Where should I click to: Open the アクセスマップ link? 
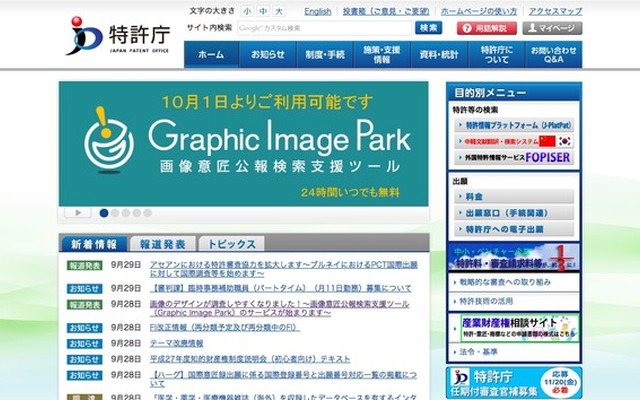pyautogui.click(x=555, y=11)
